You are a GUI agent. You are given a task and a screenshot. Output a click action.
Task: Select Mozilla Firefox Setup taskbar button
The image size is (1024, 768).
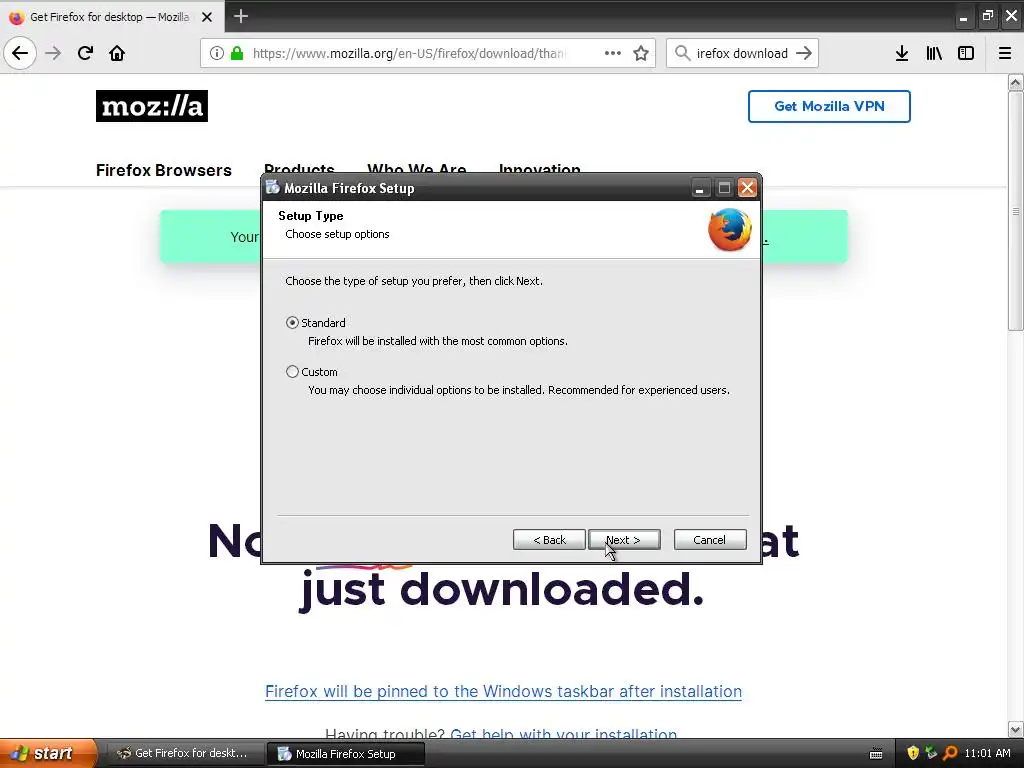click(345, 754)
